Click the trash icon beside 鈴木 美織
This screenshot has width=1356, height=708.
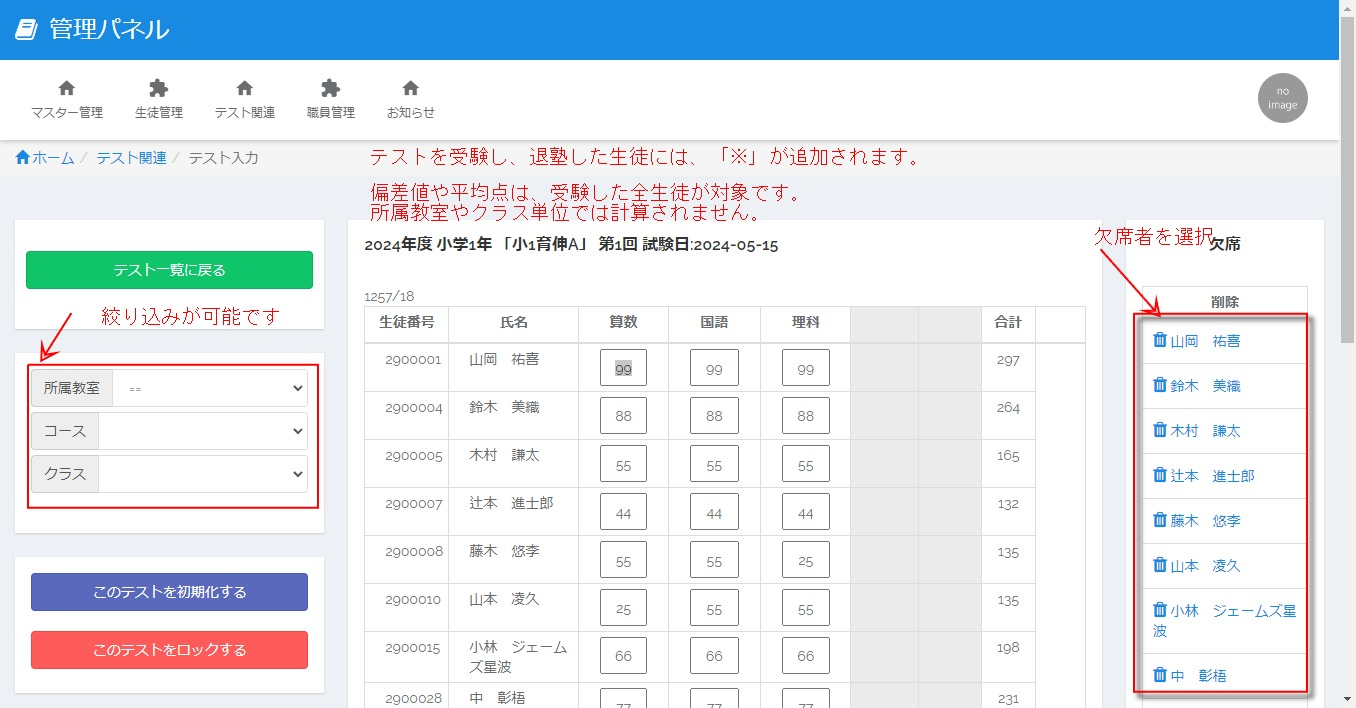pyautogui.click(x=1160, y=385)
